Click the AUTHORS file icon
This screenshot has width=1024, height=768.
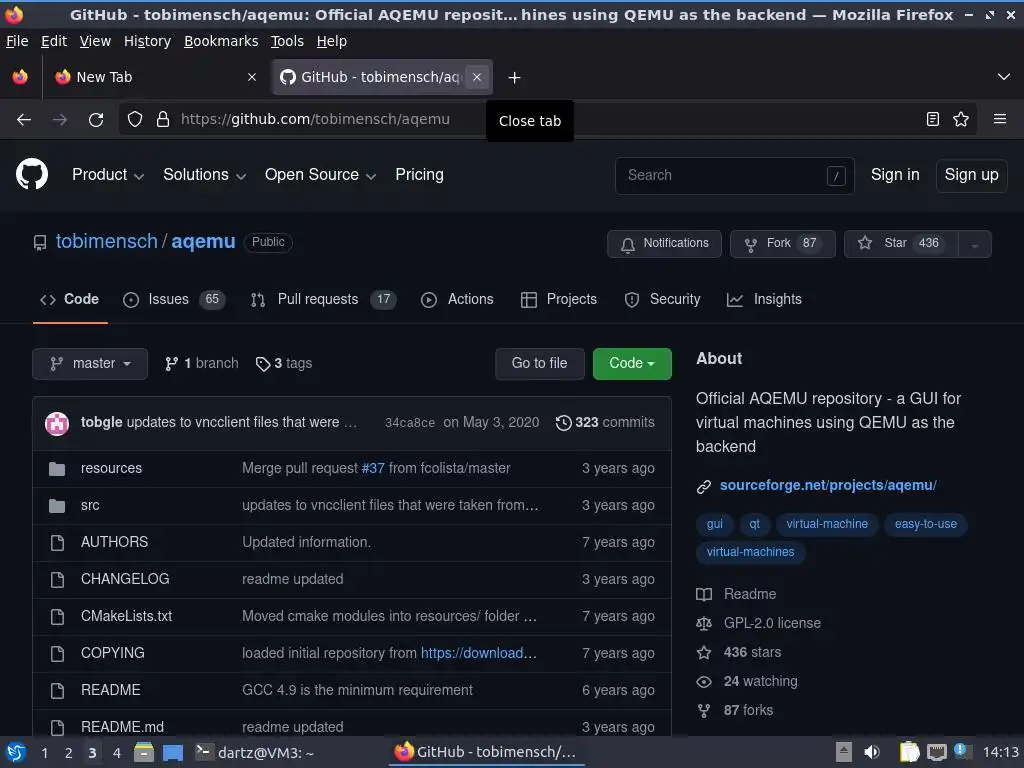pos(57,543)
